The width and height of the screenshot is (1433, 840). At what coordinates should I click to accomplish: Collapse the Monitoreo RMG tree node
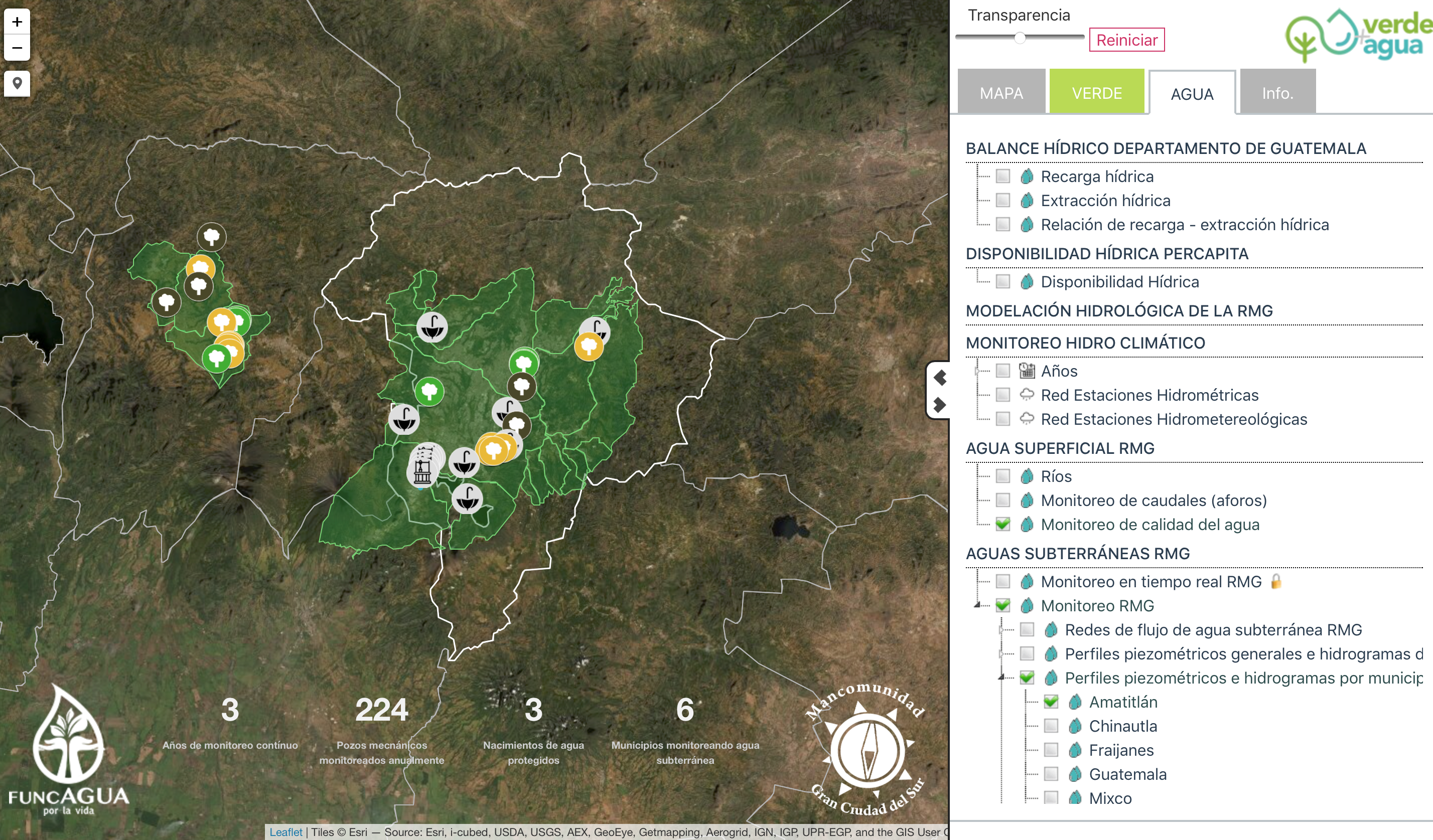(977, 605)
